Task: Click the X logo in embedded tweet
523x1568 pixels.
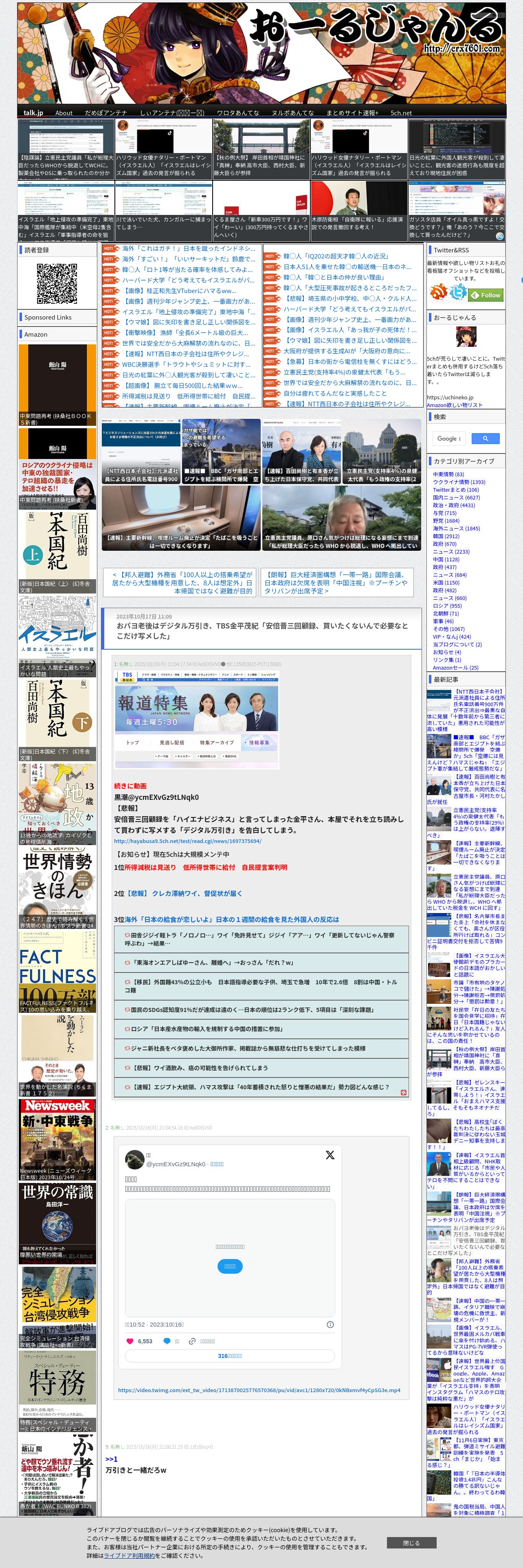Action: pos(330,1155)
